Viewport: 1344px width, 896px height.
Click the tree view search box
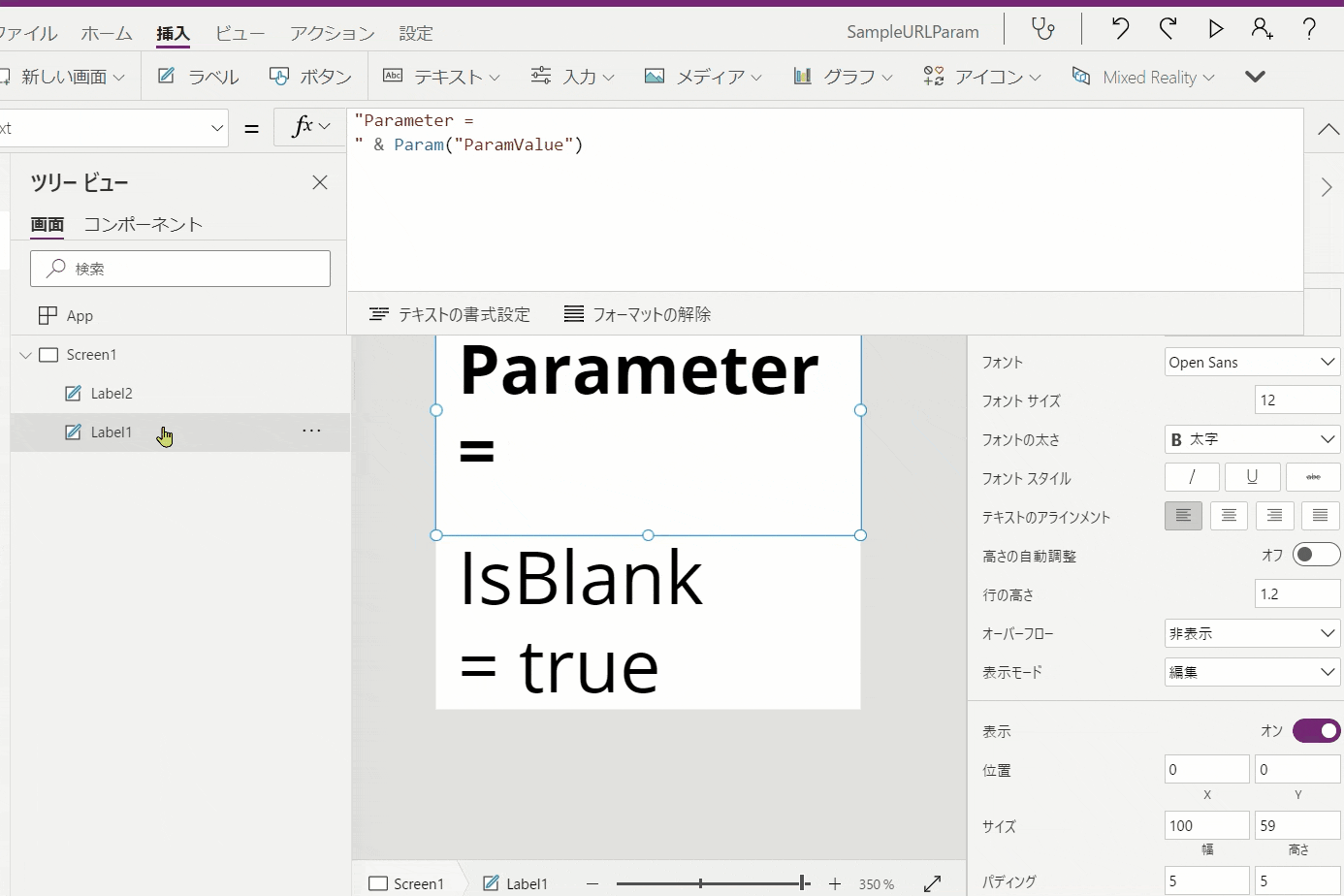coord(180,269)
